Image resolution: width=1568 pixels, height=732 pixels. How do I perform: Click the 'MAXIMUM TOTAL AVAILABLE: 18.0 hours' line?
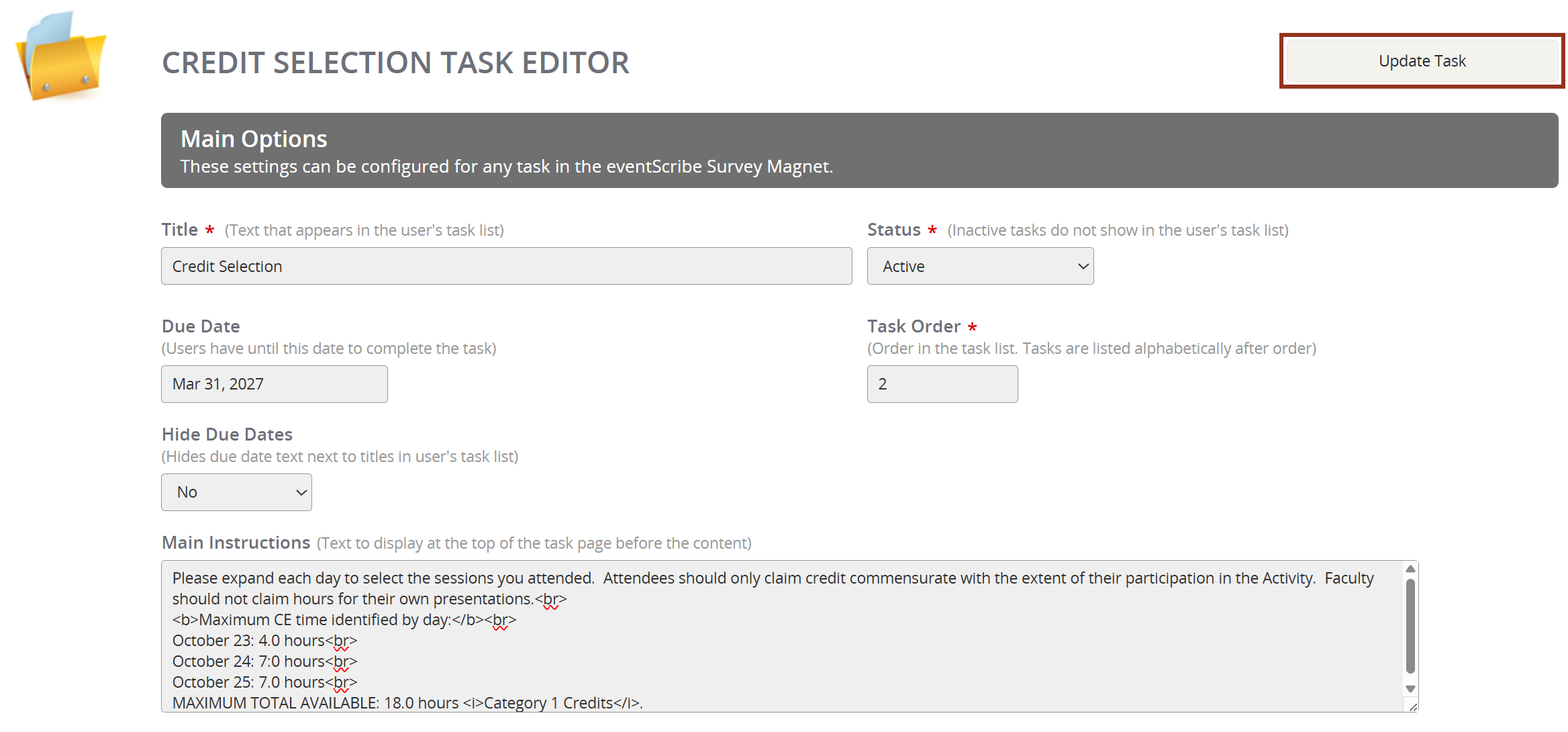[x=407, y=703]
